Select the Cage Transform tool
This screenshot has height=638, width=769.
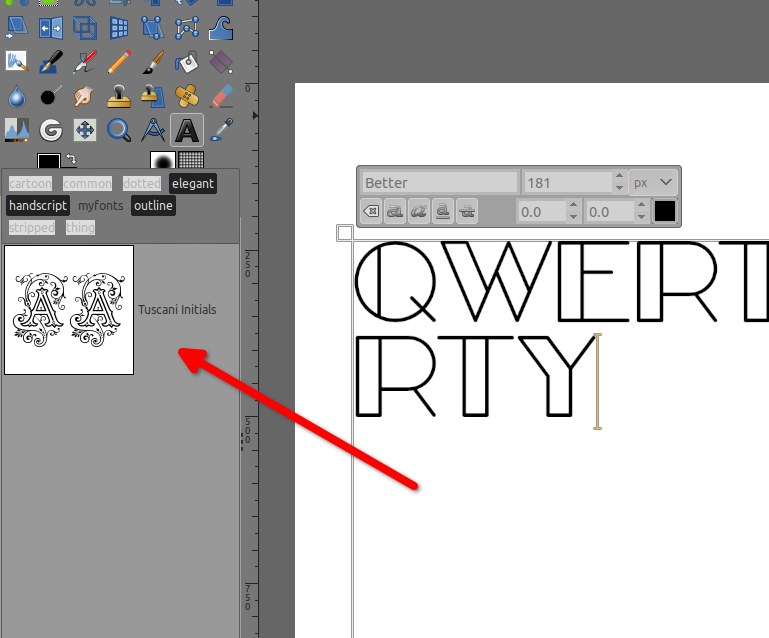pyautogui.click(x=187, y=28)
